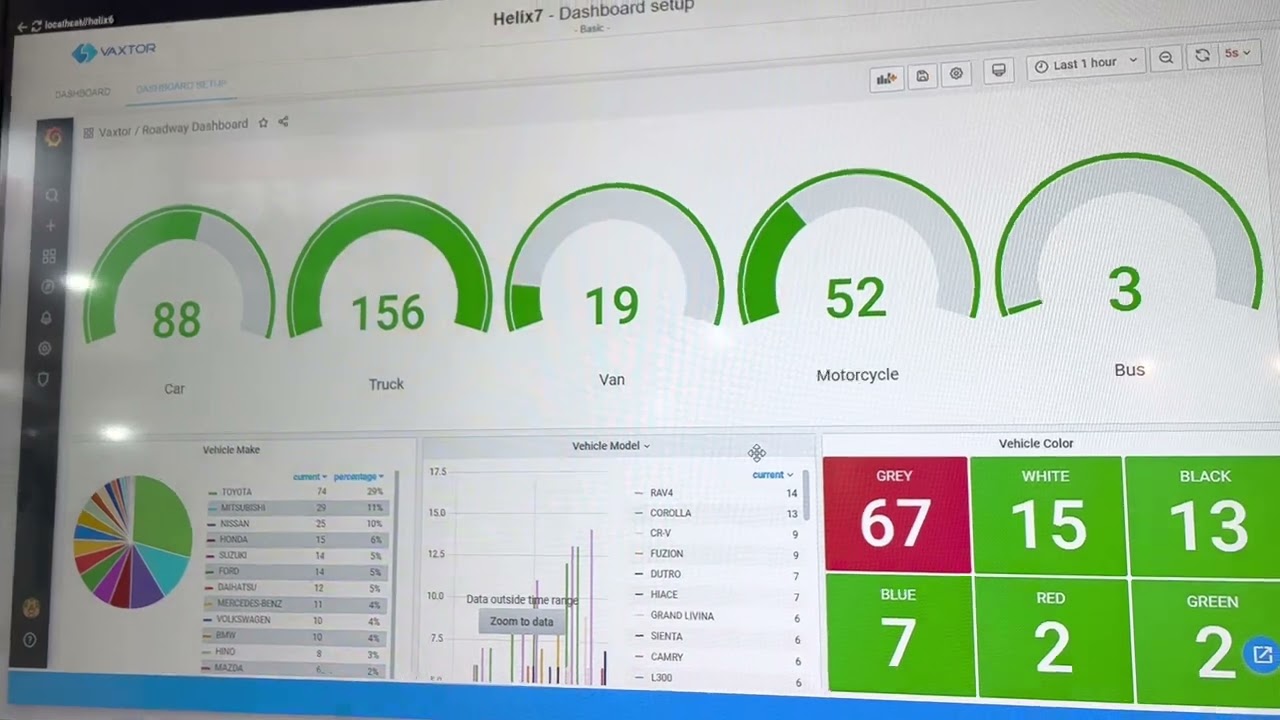The image size is (1280, 720).
Task: Sort Vehicle Make legend by percentage
Action: point(359,476)
